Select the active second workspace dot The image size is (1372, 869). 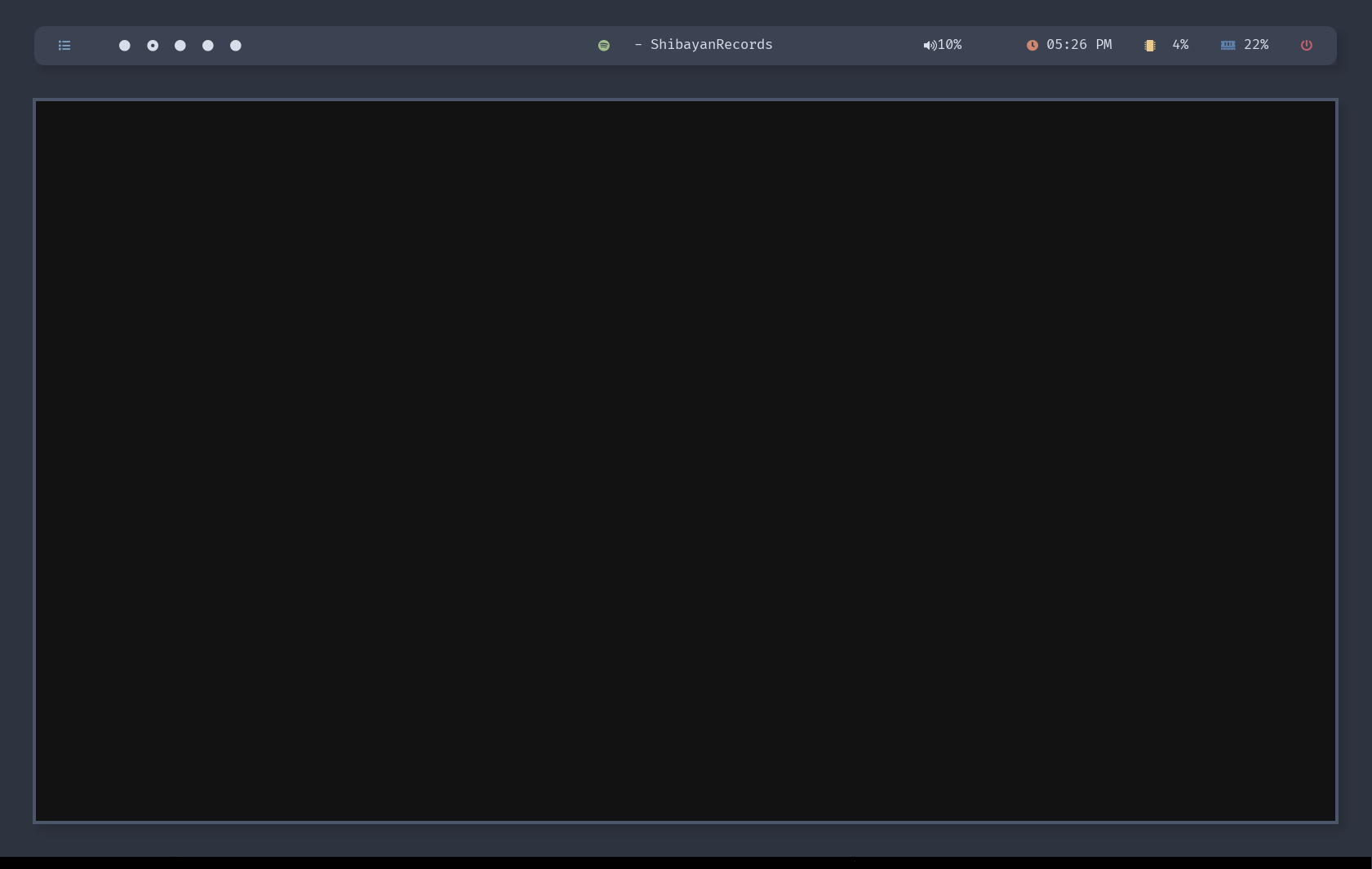point(153,46)
